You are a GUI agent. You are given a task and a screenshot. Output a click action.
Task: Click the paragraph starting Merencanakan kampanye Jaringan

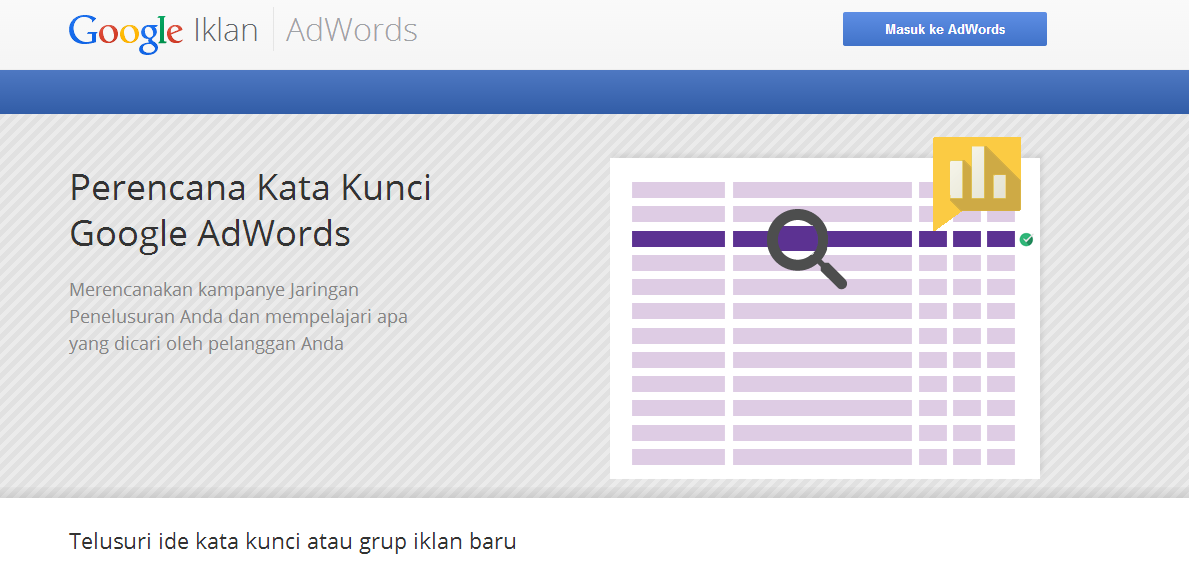pyautogui.click(x=238, y=317)
